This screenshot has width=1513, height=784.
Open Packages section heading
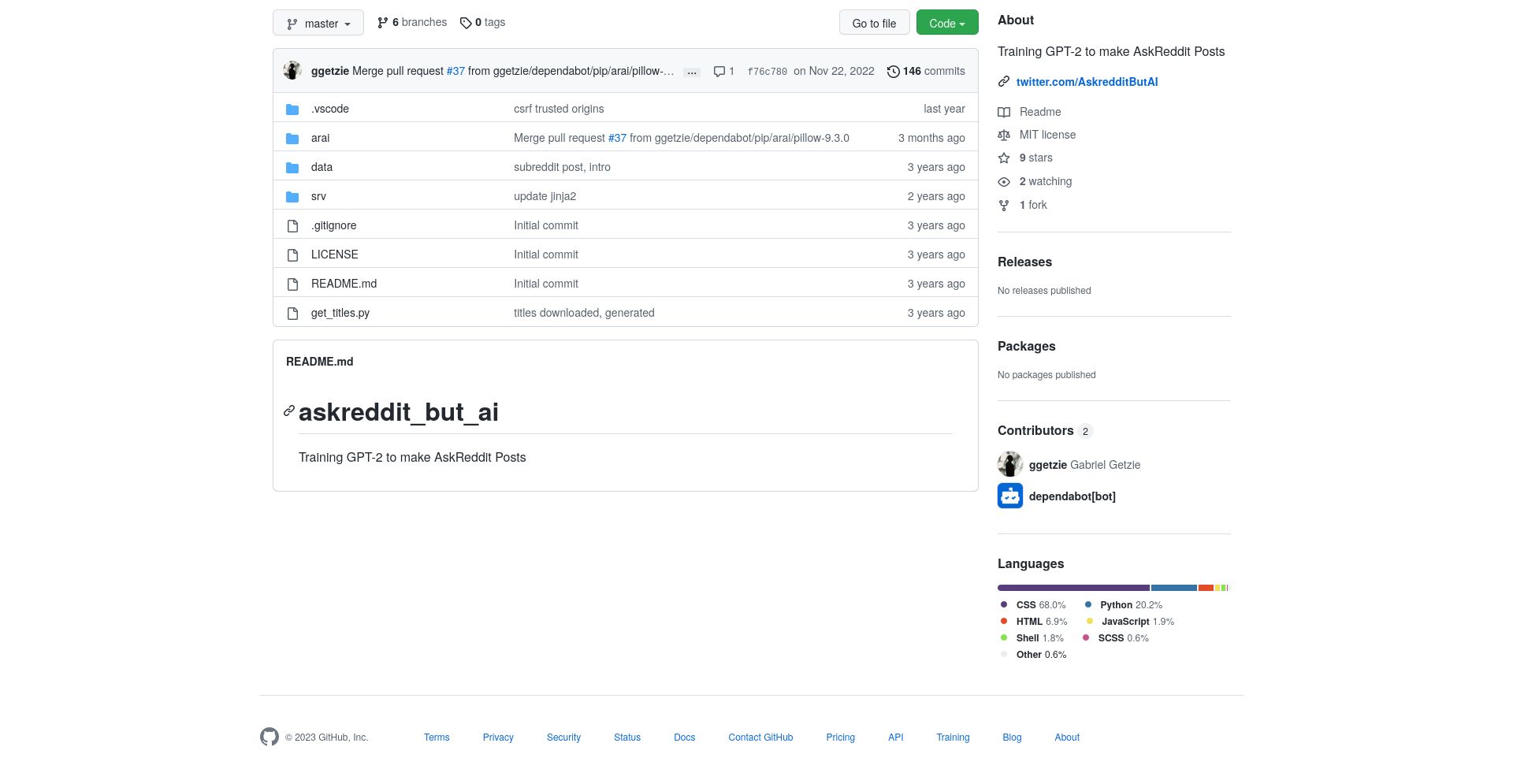click(x=1026, y=346)
